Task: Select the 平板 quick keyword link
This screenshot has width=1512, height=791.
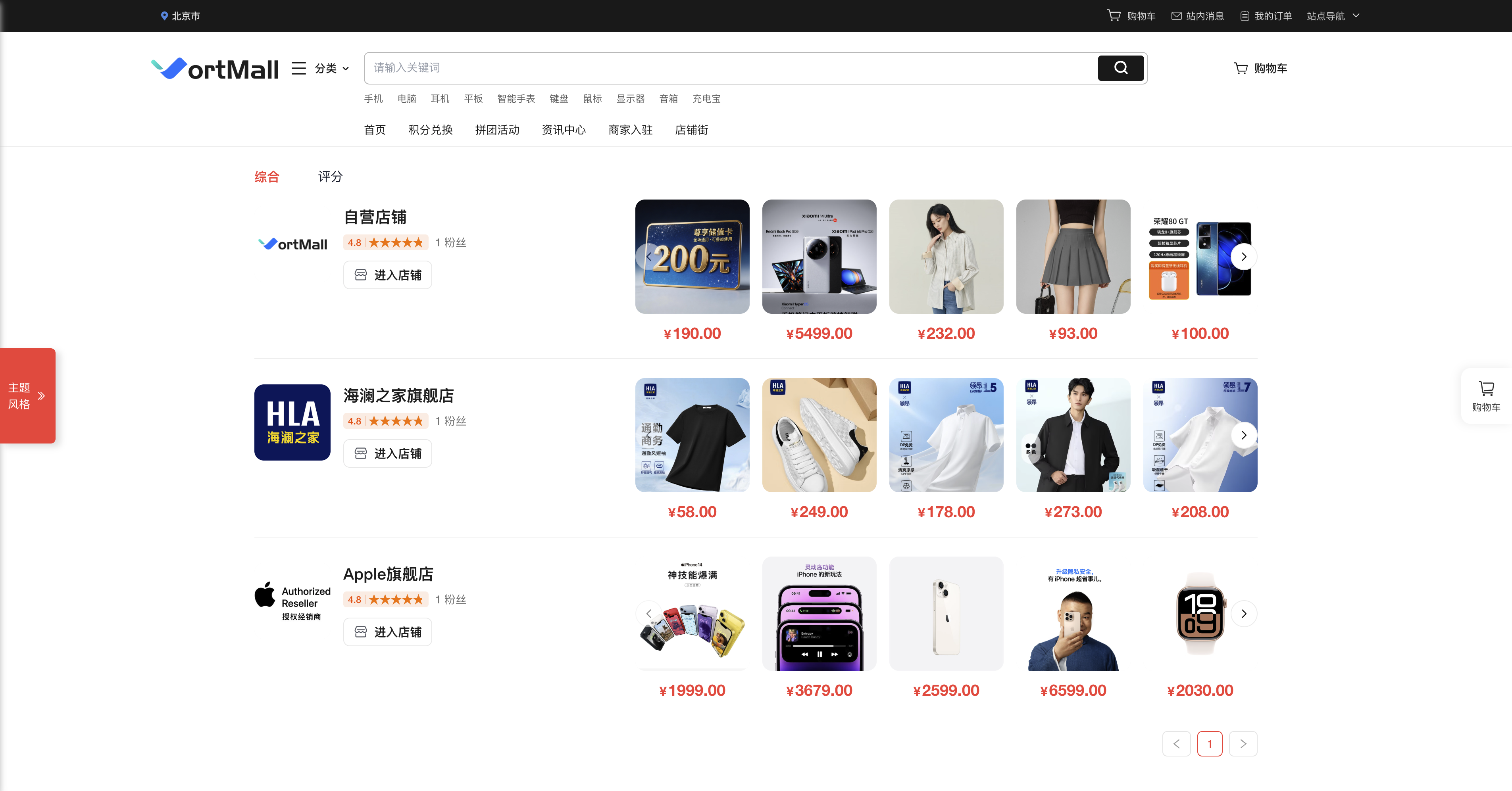Action: pos(473,99)
